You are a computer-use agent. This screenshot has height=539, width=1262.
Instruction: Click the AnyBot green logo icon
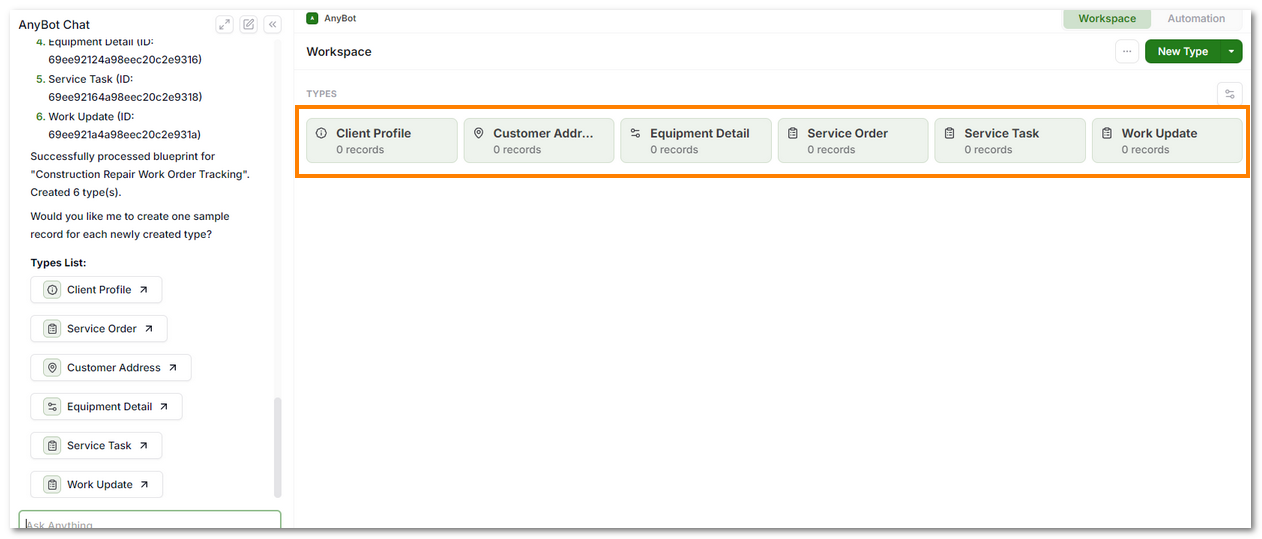pyautogui.click(x=313, y=18)
